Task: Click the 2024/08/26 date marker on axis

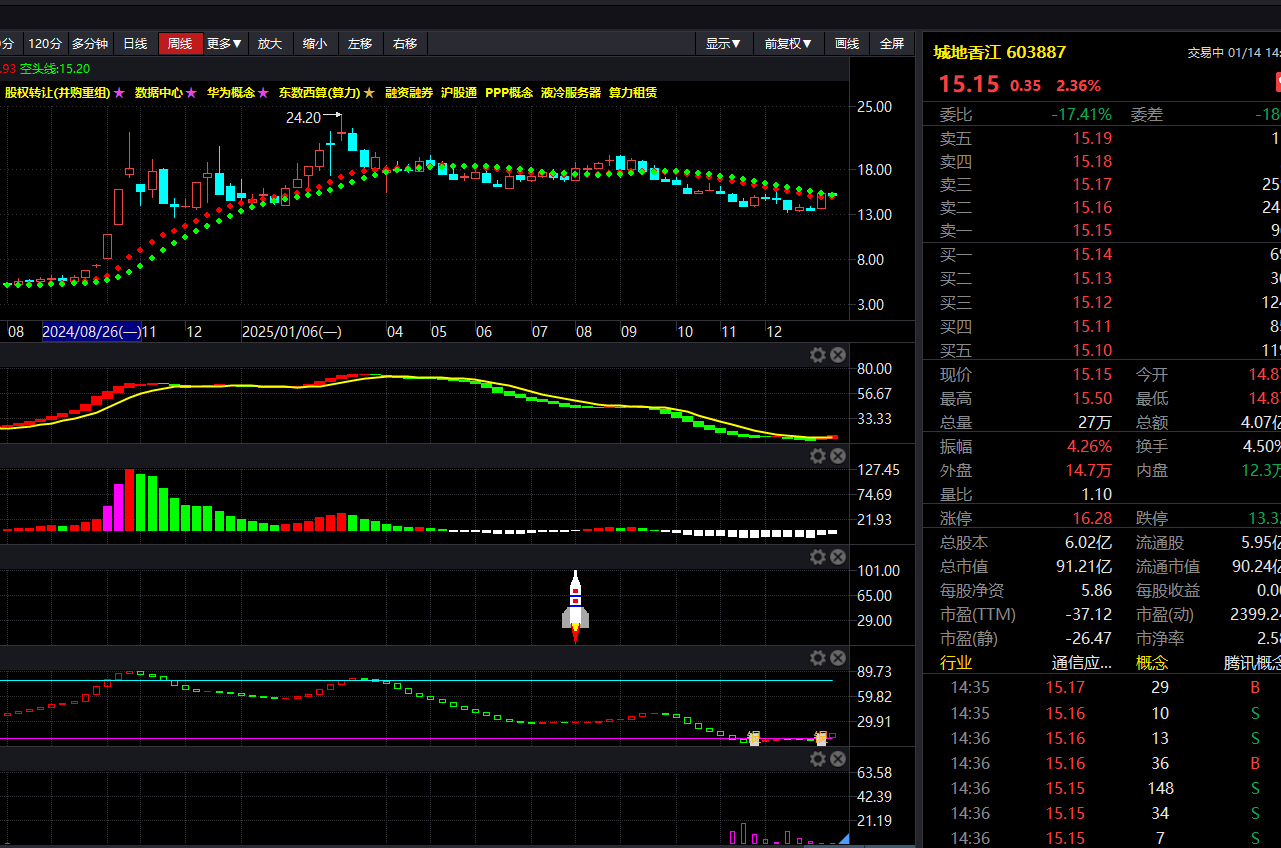Action: click(x=92, y=332)
